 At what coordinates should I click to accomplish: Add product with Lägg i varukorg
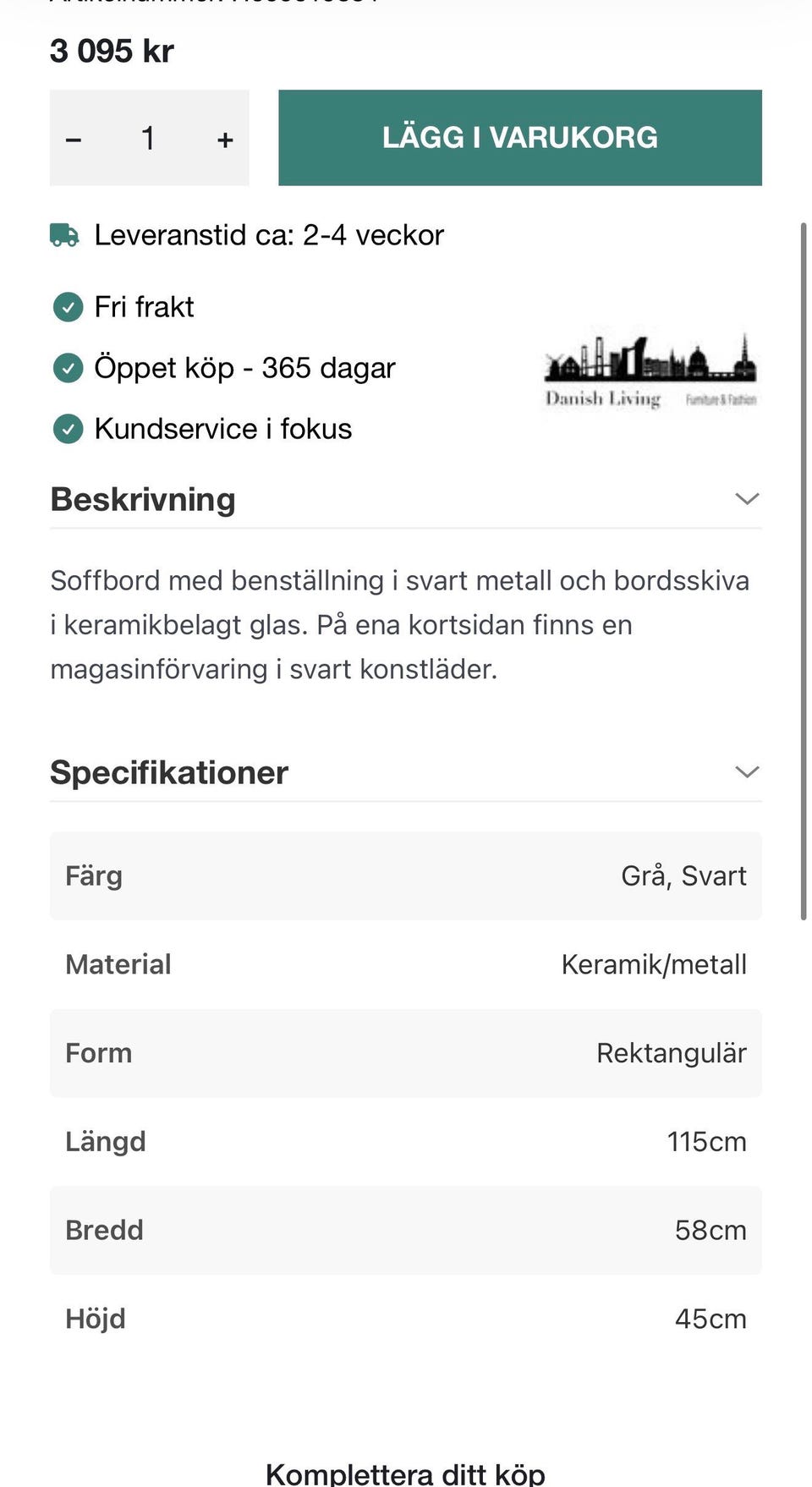click(x=520, y=138)
